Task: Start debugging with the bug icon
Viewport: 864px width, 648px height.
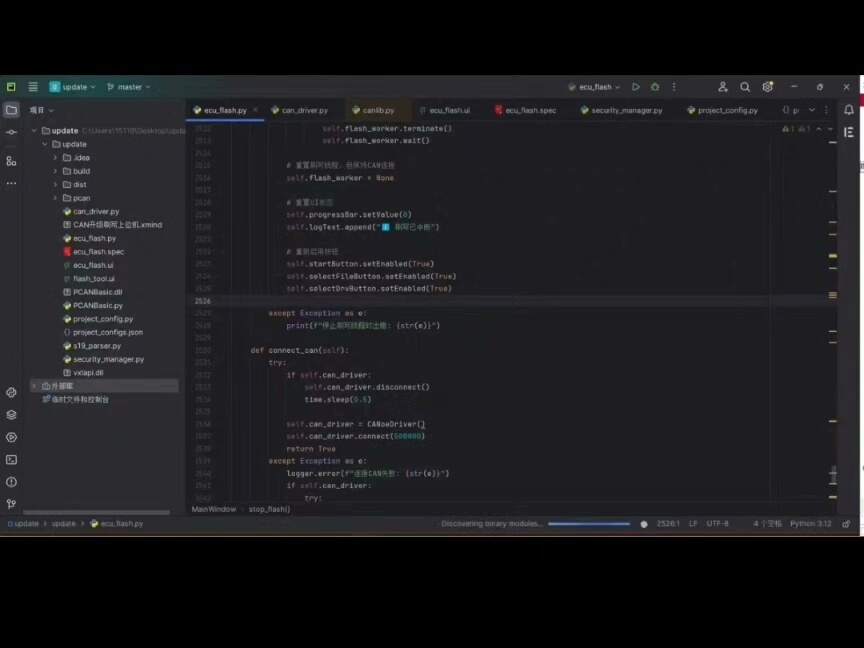Action: click(x=655, y=87)
